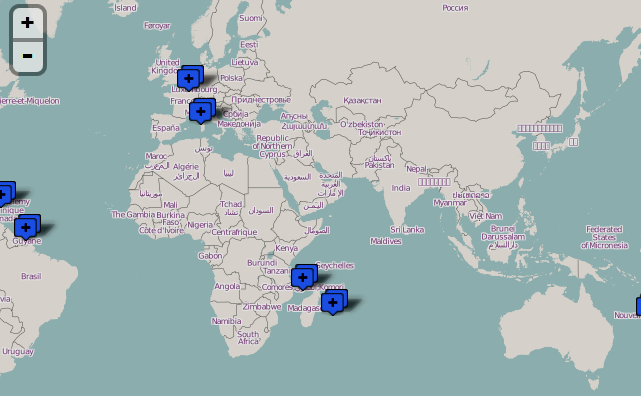The height and width of the screenshot is (396, 641).
Task: Expand the marker cluster near Comores
Action: [304, 277]
